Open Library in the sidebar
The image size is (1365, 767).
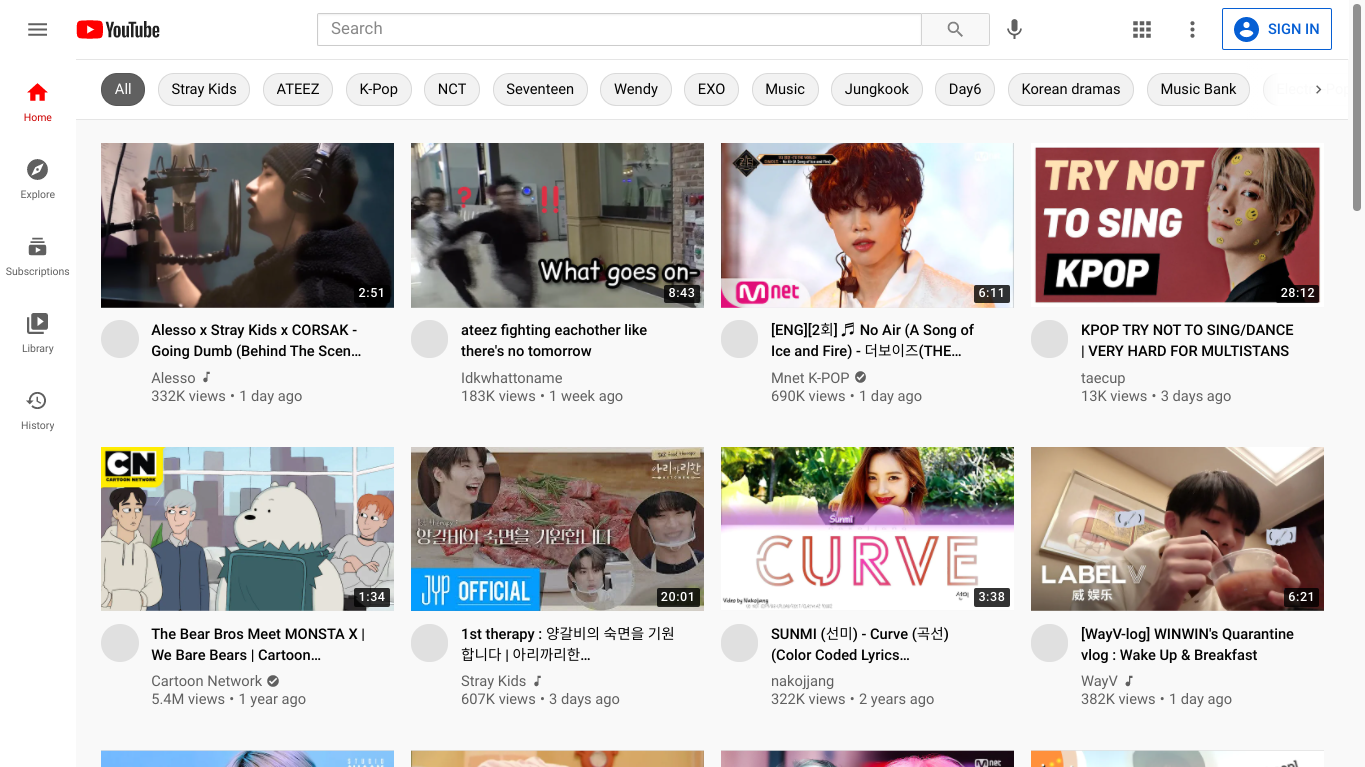click(38, 333)
